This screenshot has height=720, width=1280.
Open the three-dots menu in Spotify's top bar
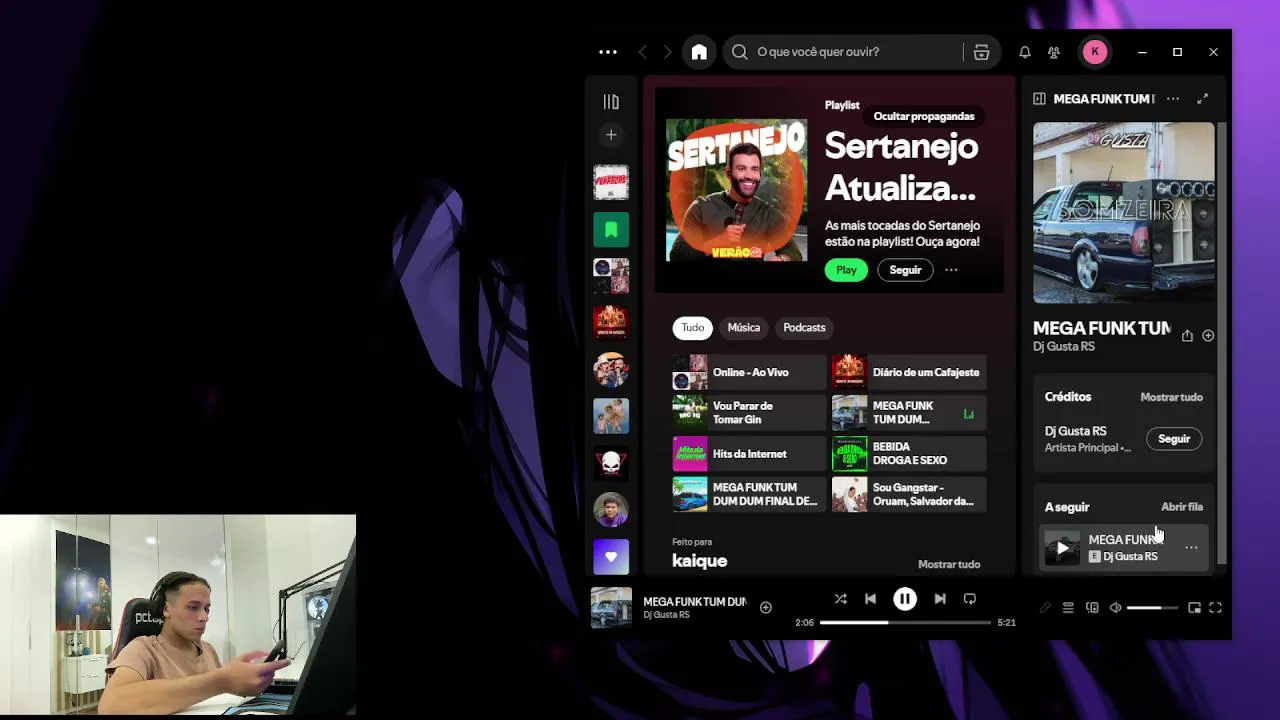(x=608, y=52)
